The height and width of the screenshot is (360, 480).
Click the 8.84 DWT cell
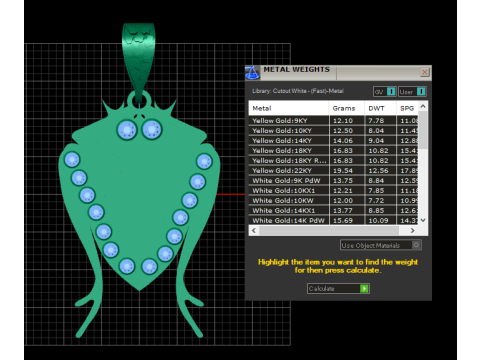[x=380, y=181]
